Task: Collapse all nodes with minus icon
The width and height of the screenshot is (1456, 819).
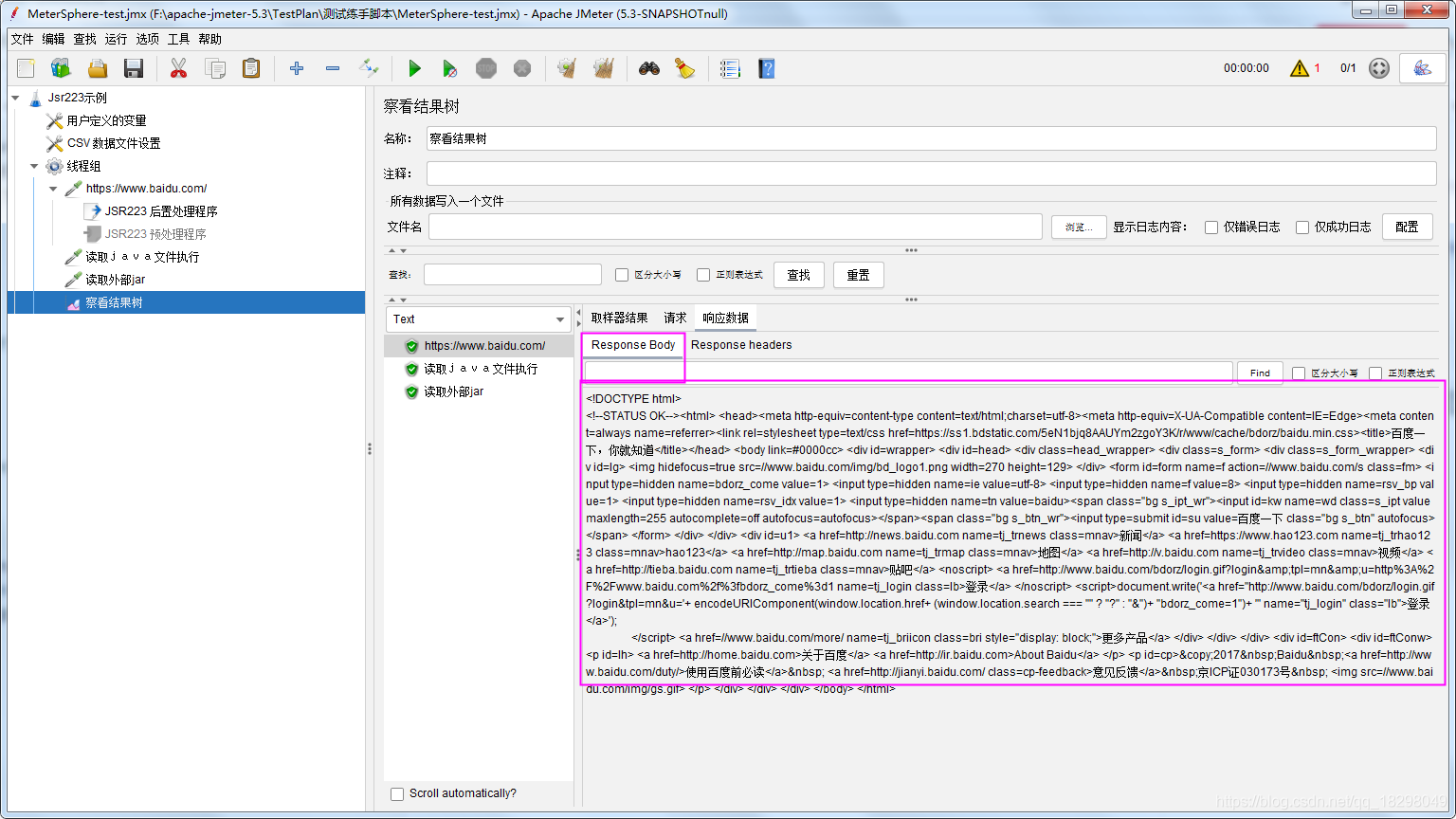Action: 333,68
